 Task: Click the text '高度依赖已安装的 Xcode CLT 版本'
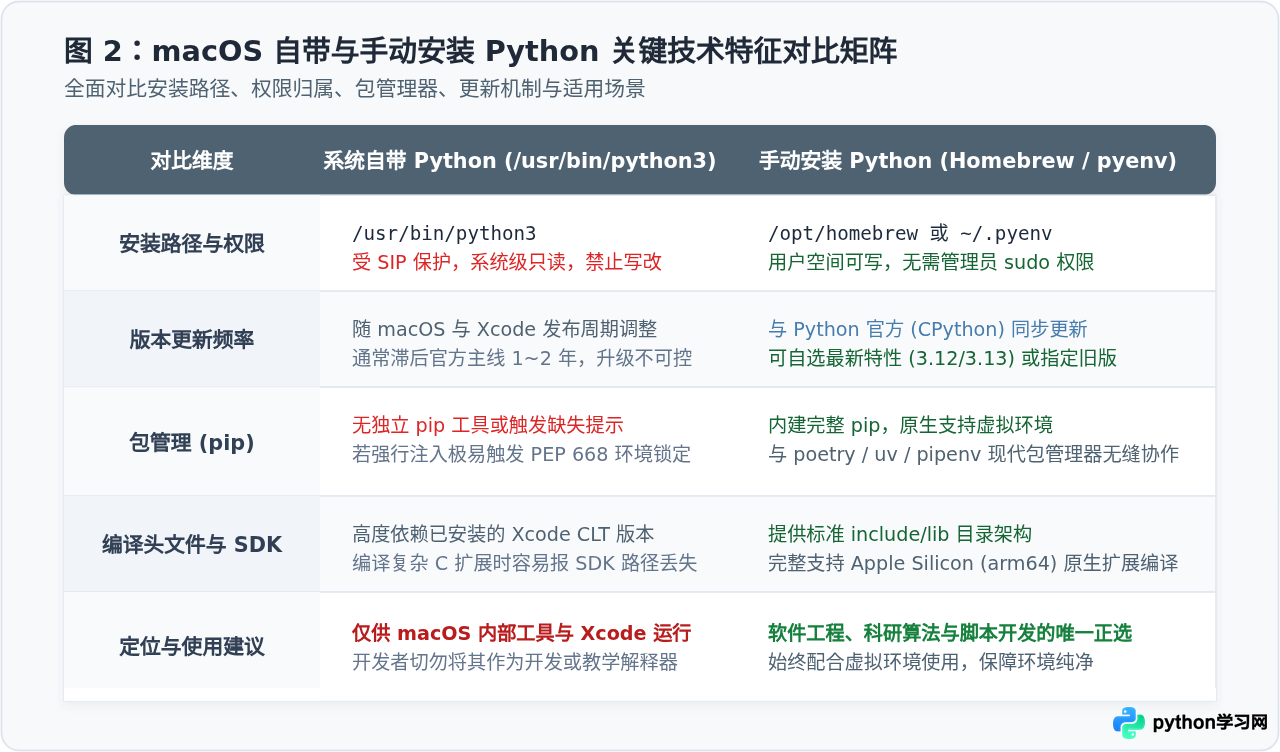point(503,534)
